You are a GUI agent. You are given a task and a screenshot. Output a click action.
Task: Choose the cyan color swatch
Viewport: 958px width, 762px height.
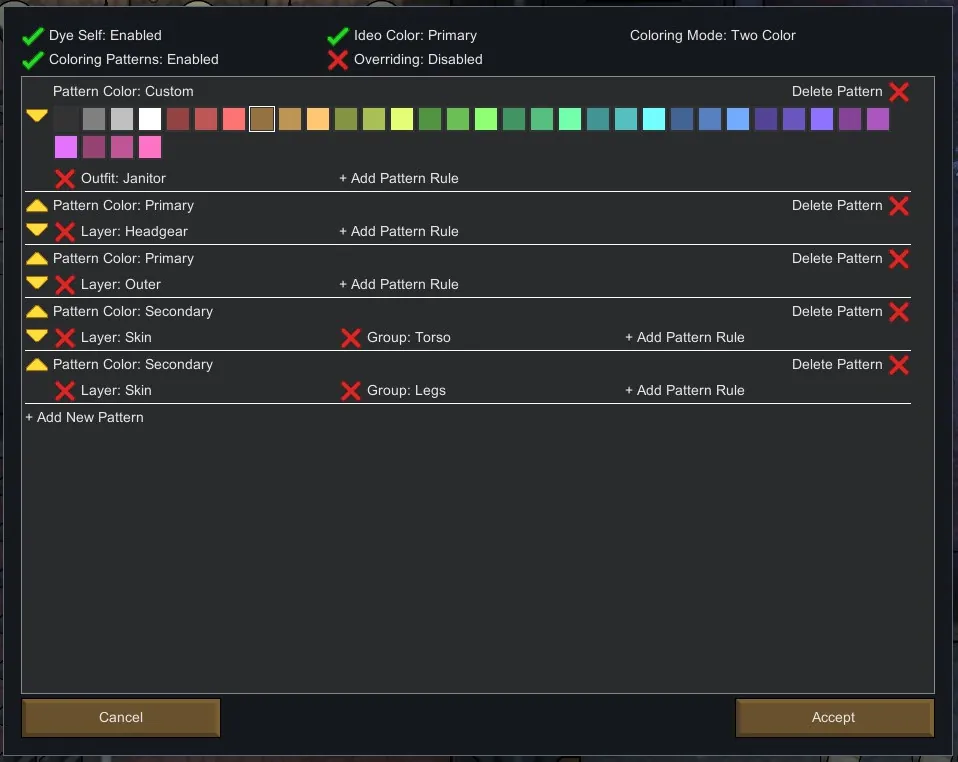654,120
